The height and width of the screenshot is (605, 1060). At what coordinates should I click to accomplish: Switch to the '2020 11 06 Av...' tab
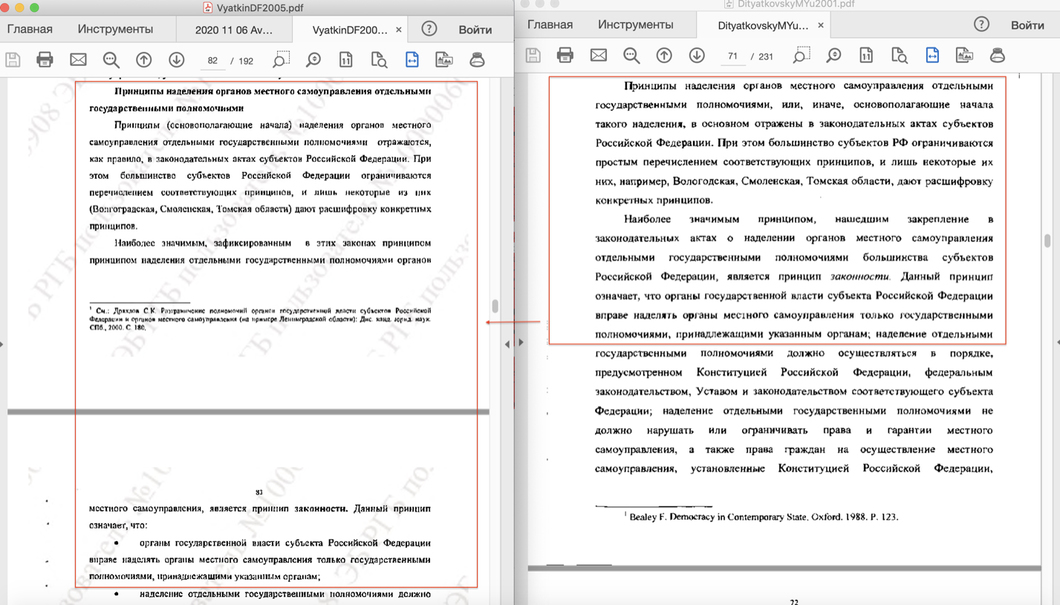[x=234, y=30]
